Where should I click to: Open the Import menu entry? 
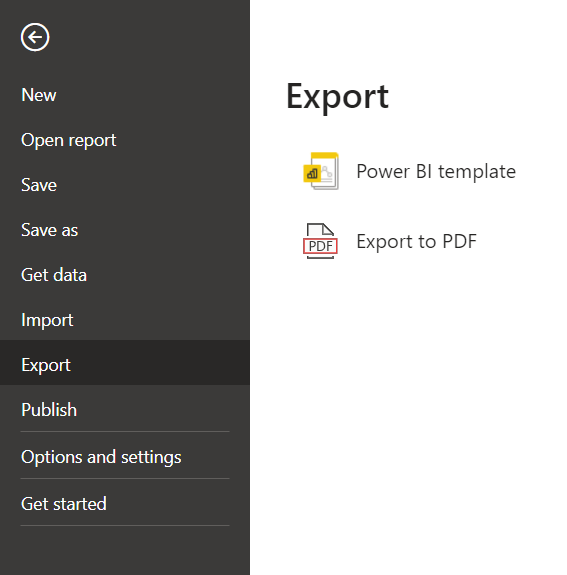click(125, 320)
